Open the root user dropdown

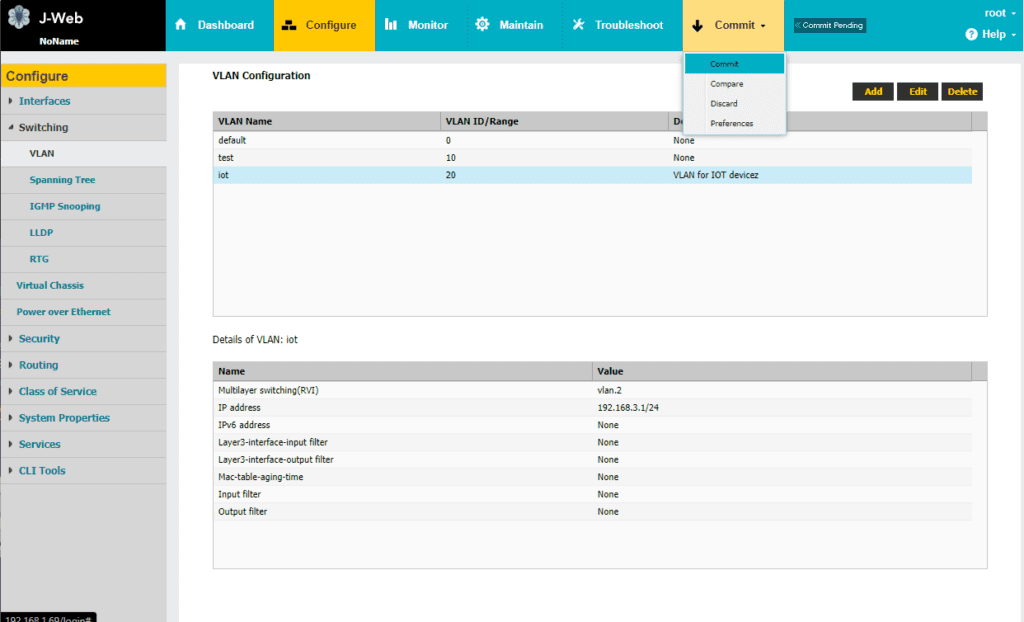pyautogui.click(x=1000, y=13)
